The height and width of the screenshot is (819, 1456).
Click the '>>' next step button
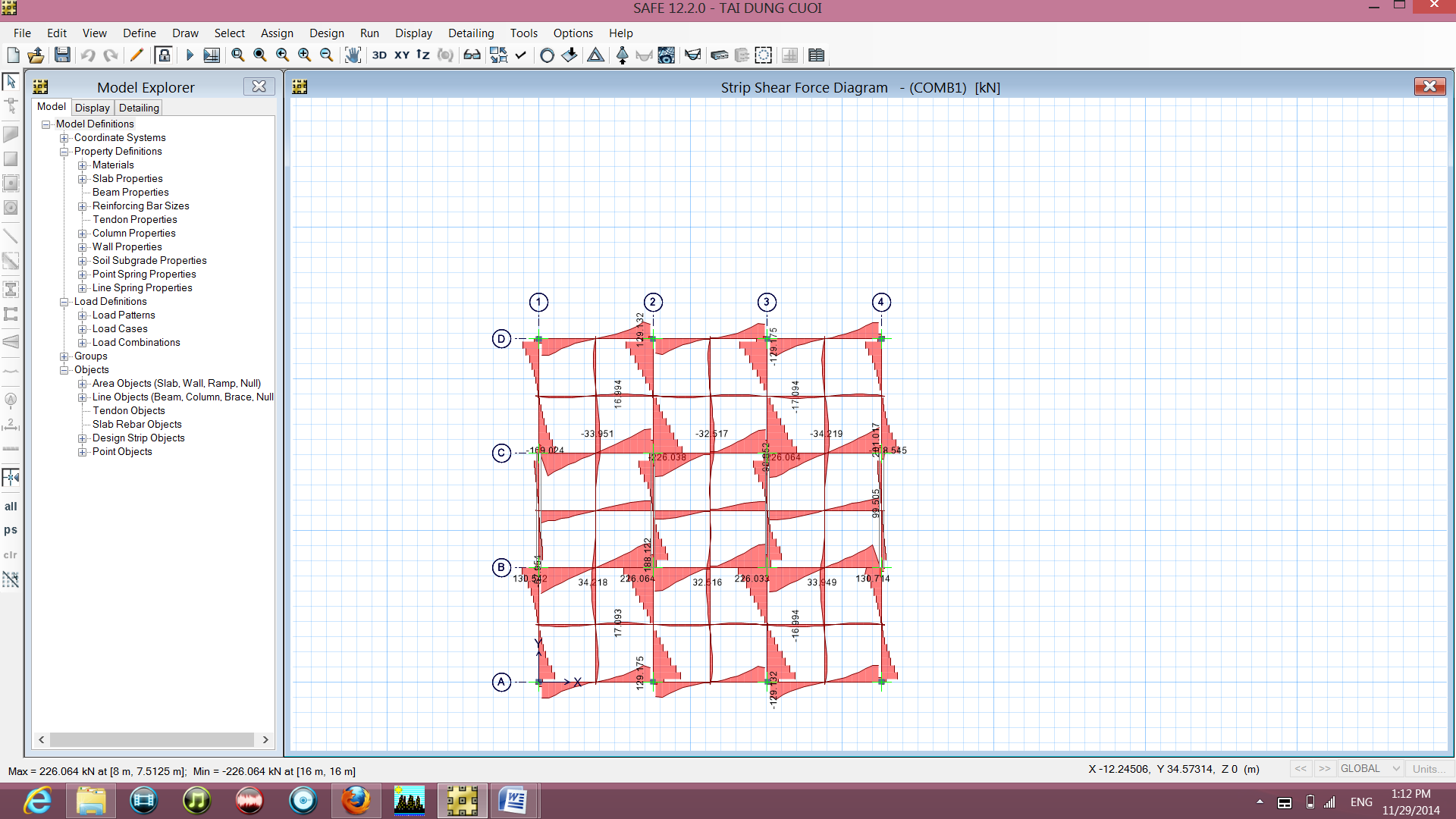1324,769
